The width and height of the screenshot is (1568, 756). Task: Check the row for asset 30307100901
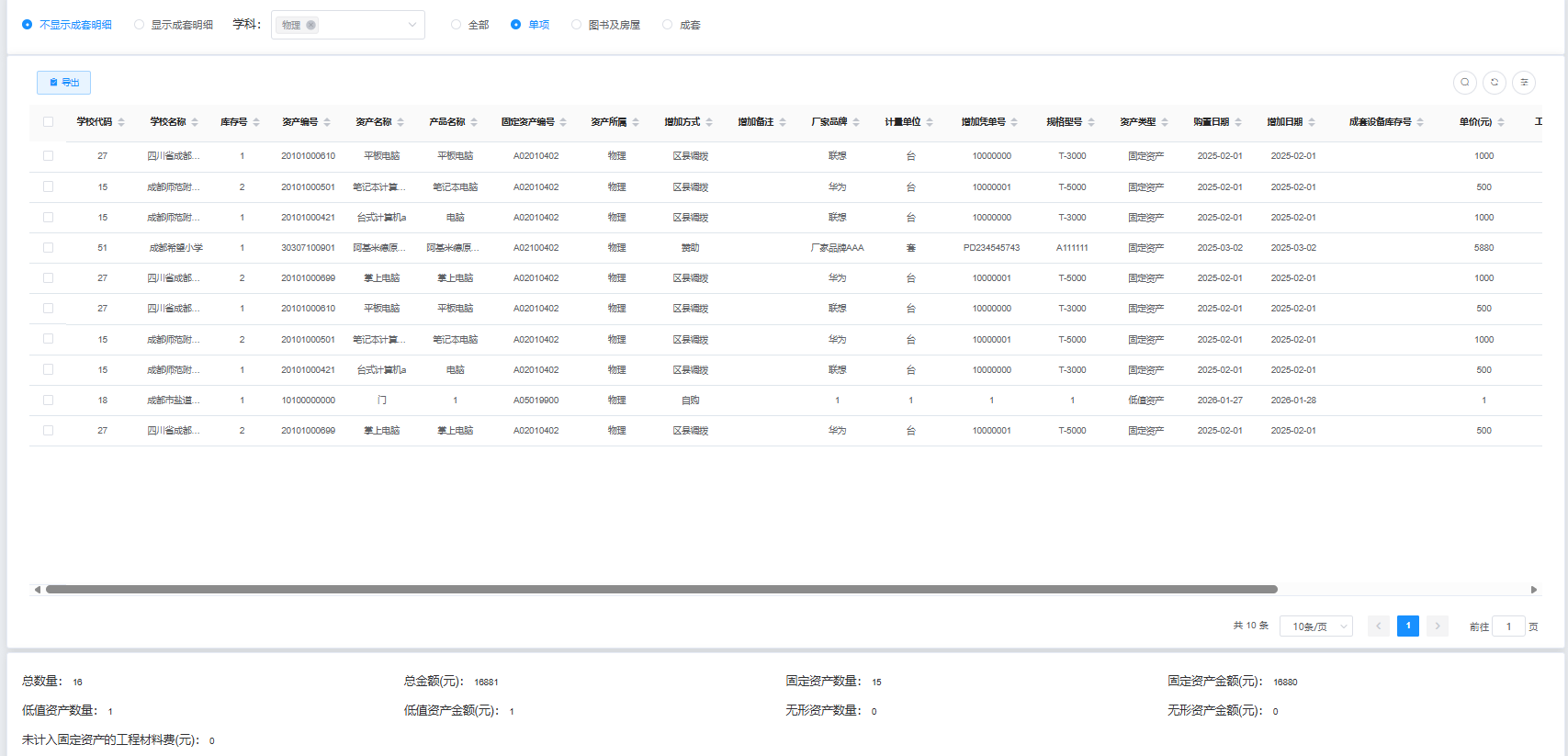(x=48, y=248)
